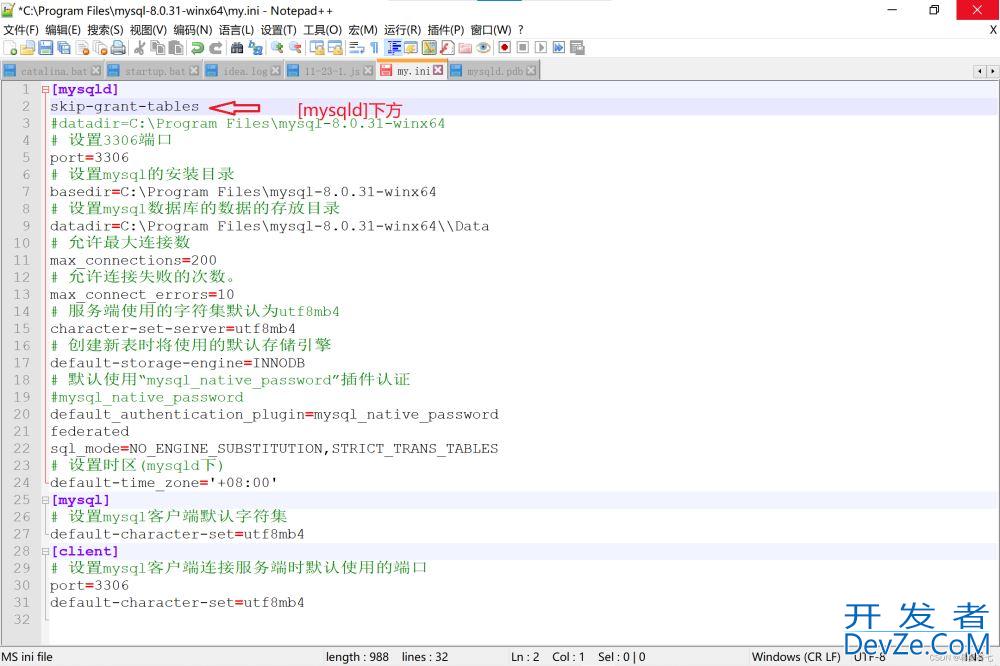1000x666 pixels.
Task: Open the 插件(P) menu
Action: (x=446, y=30)
